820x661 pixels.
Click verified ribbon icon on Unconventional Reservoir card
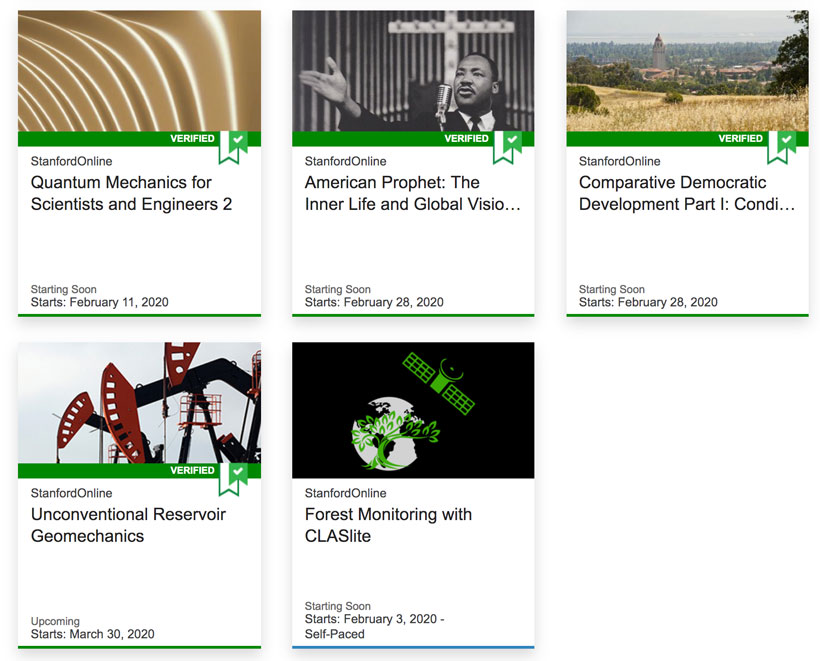[233, 479]
